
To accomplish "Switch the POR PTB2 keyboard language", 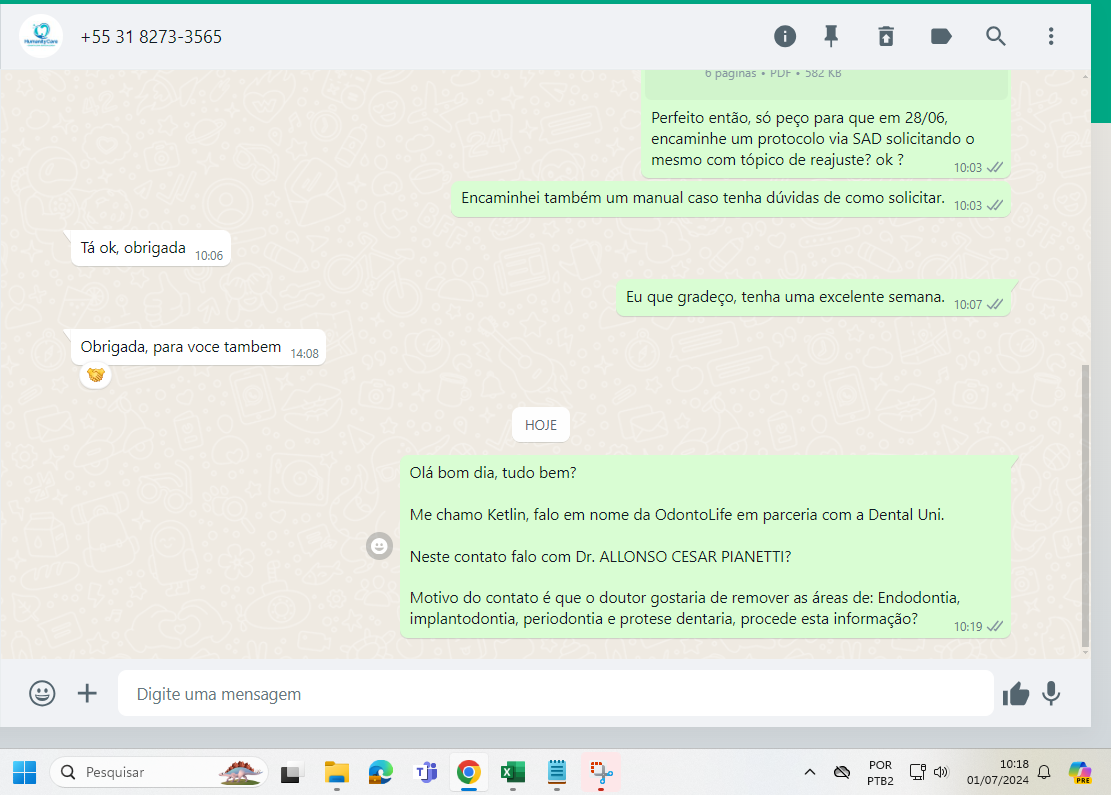I will click(880, 772).
